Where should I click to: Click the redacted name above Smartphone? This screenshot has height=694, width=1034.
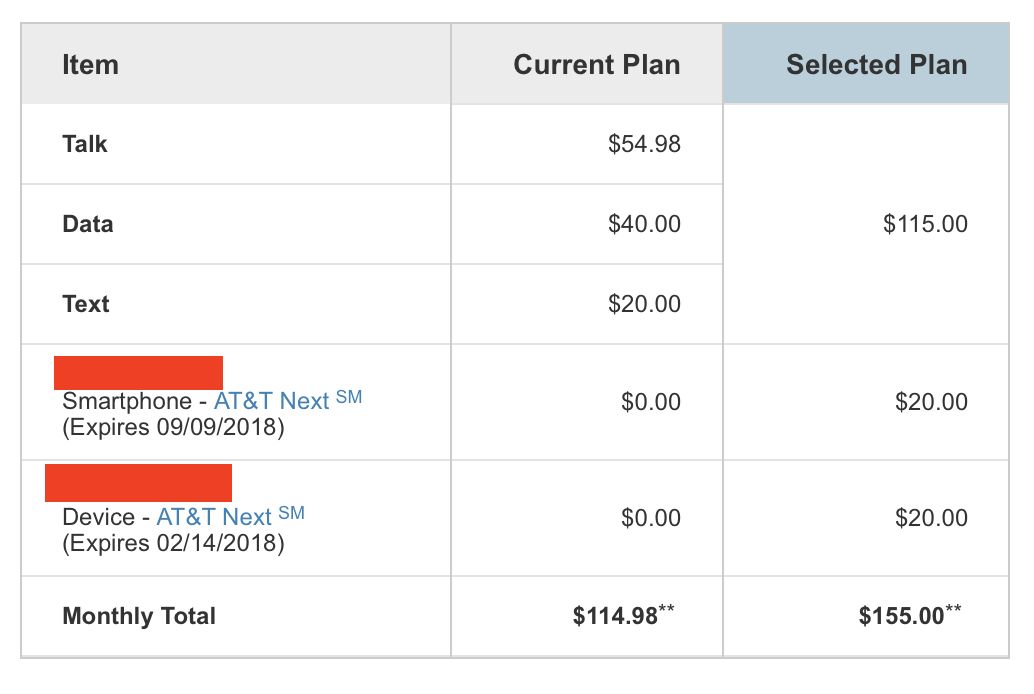point(138,373)
